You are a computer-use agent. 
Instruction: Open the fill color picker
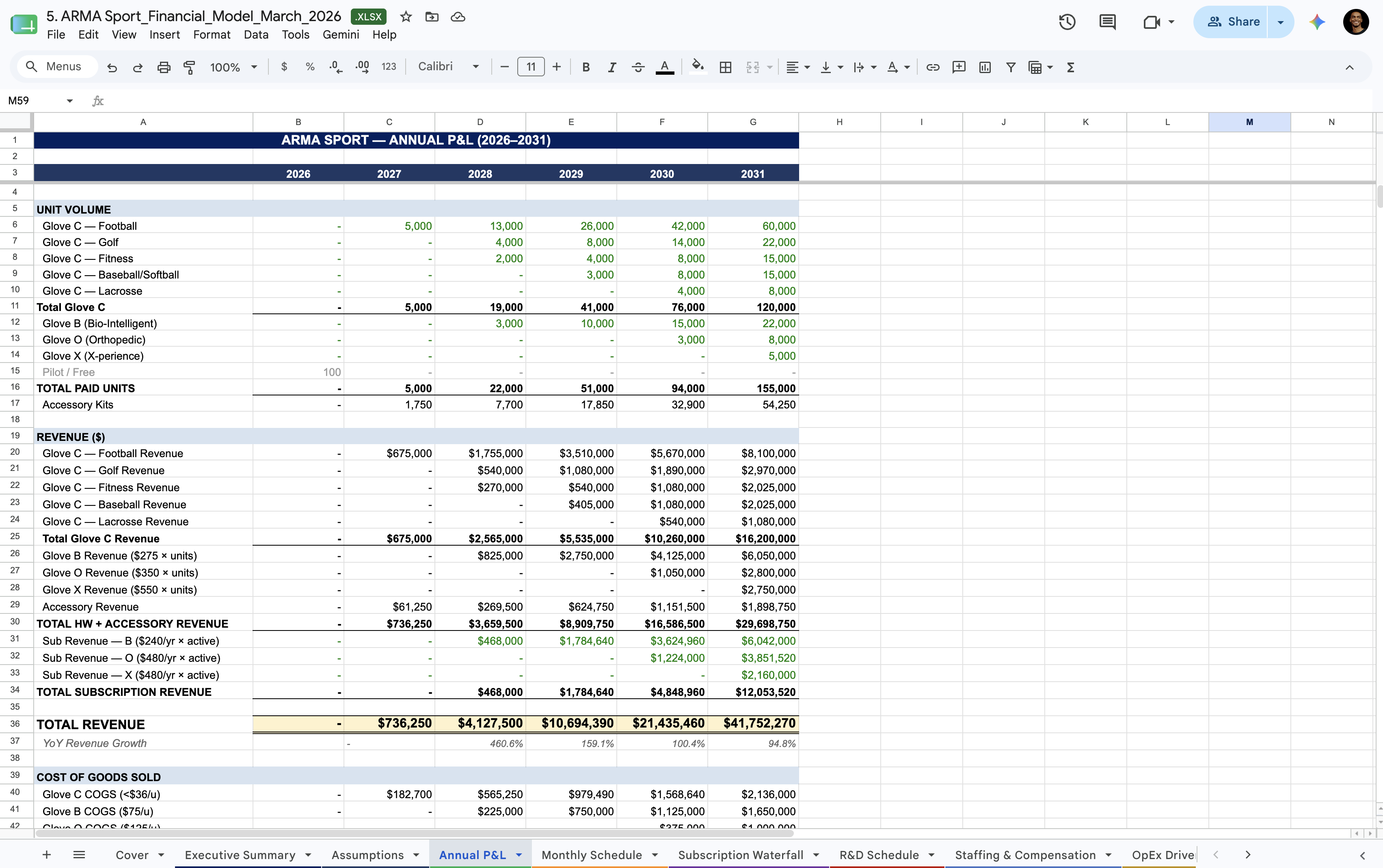coord(698,67)
